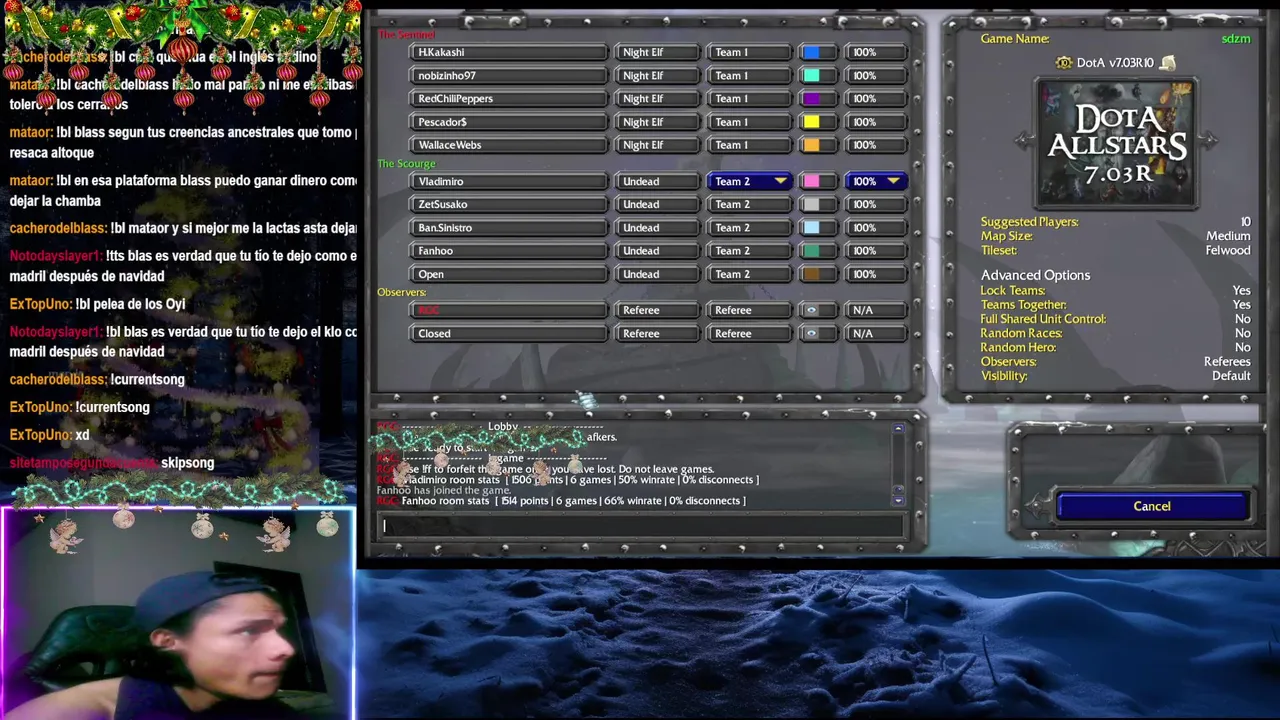Click the Pescador$ player slot
This screenshot has height=720, width=1280.
508,122
